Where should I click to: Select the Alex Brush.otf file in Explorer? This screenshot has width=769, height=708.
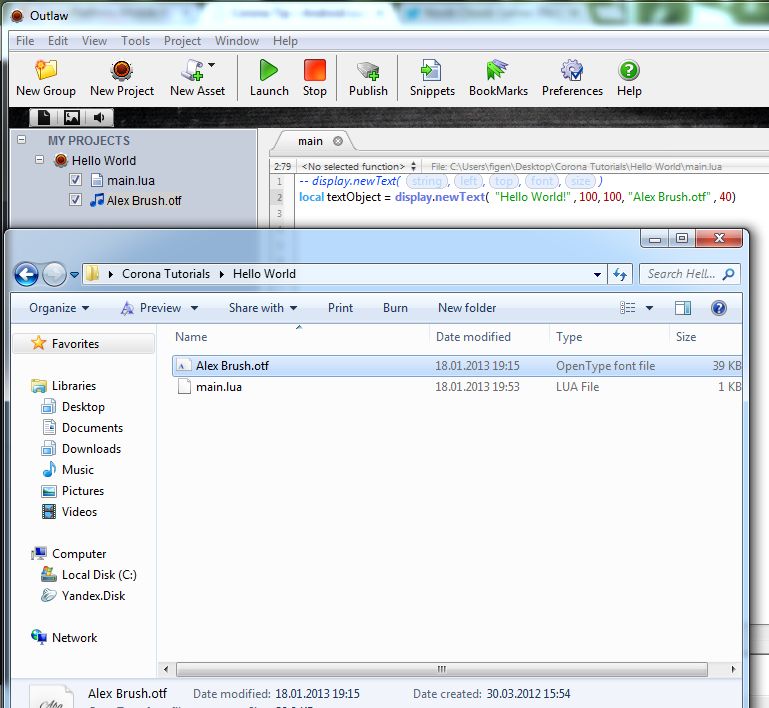[x=457, y=366]
